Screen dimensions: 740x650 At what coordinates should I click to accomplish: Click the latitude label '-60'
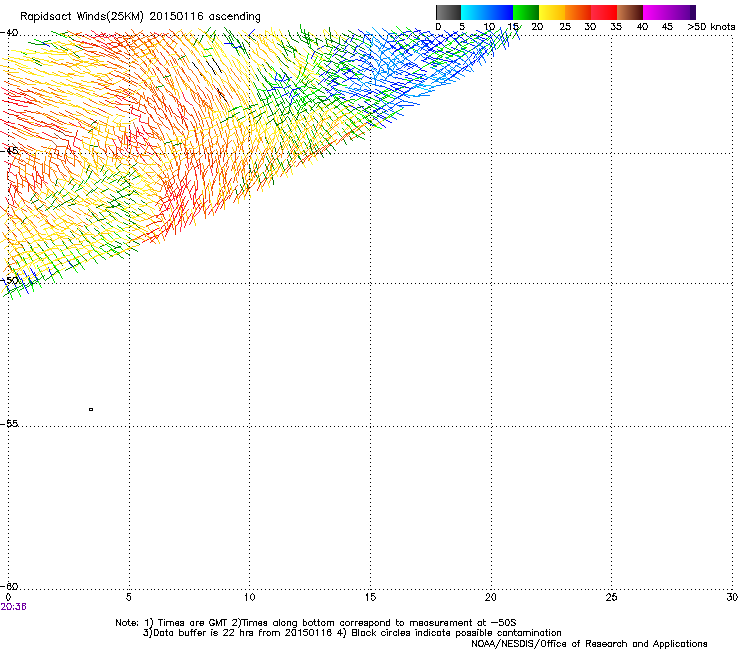click(10, 586)
